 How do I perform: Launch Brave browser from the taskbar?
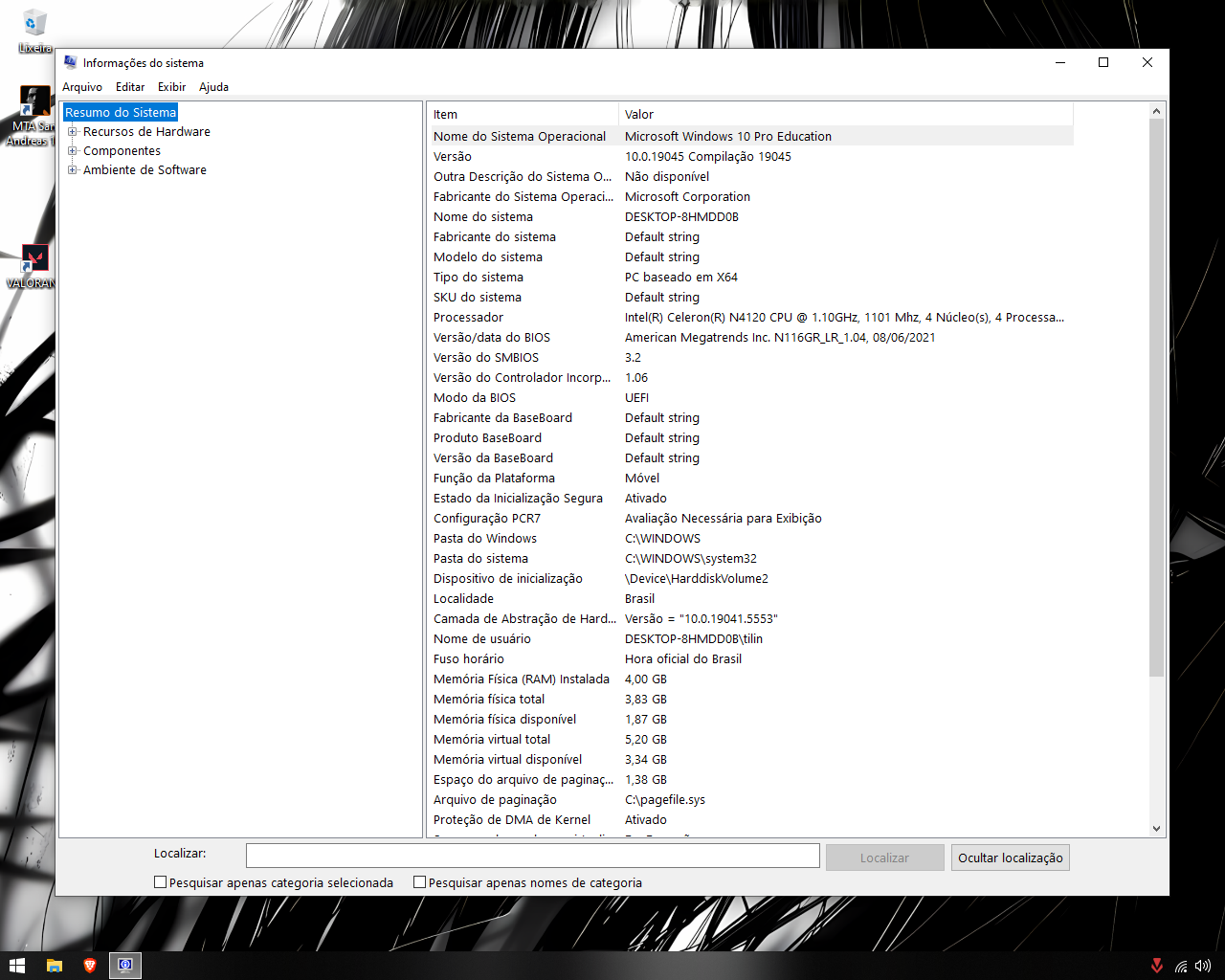point(90,966)
